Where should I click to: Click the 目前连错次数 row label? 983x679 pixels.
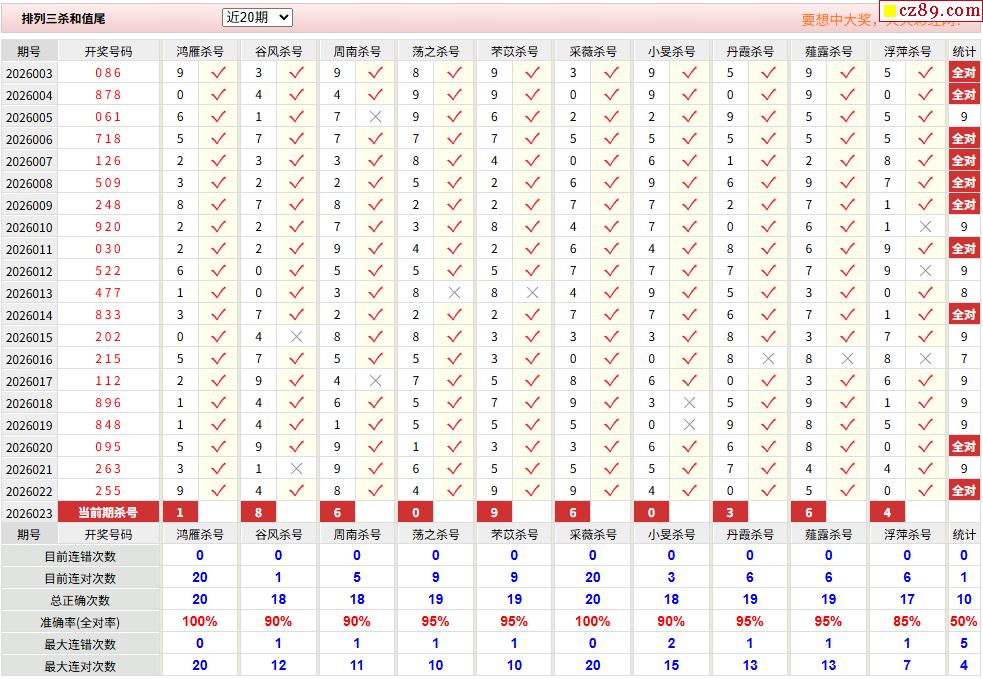point(80,556)
